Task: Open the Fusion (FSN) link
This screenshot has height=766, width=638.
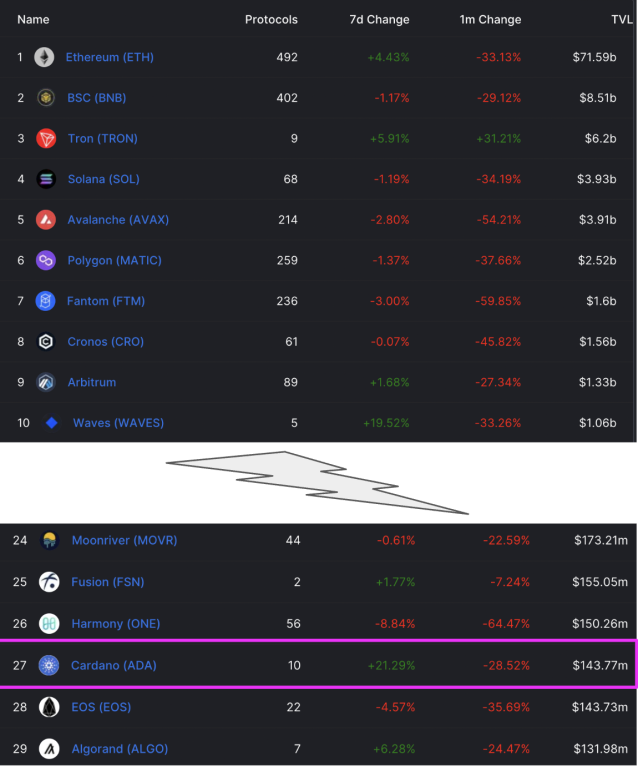Action: click(107, 582)
